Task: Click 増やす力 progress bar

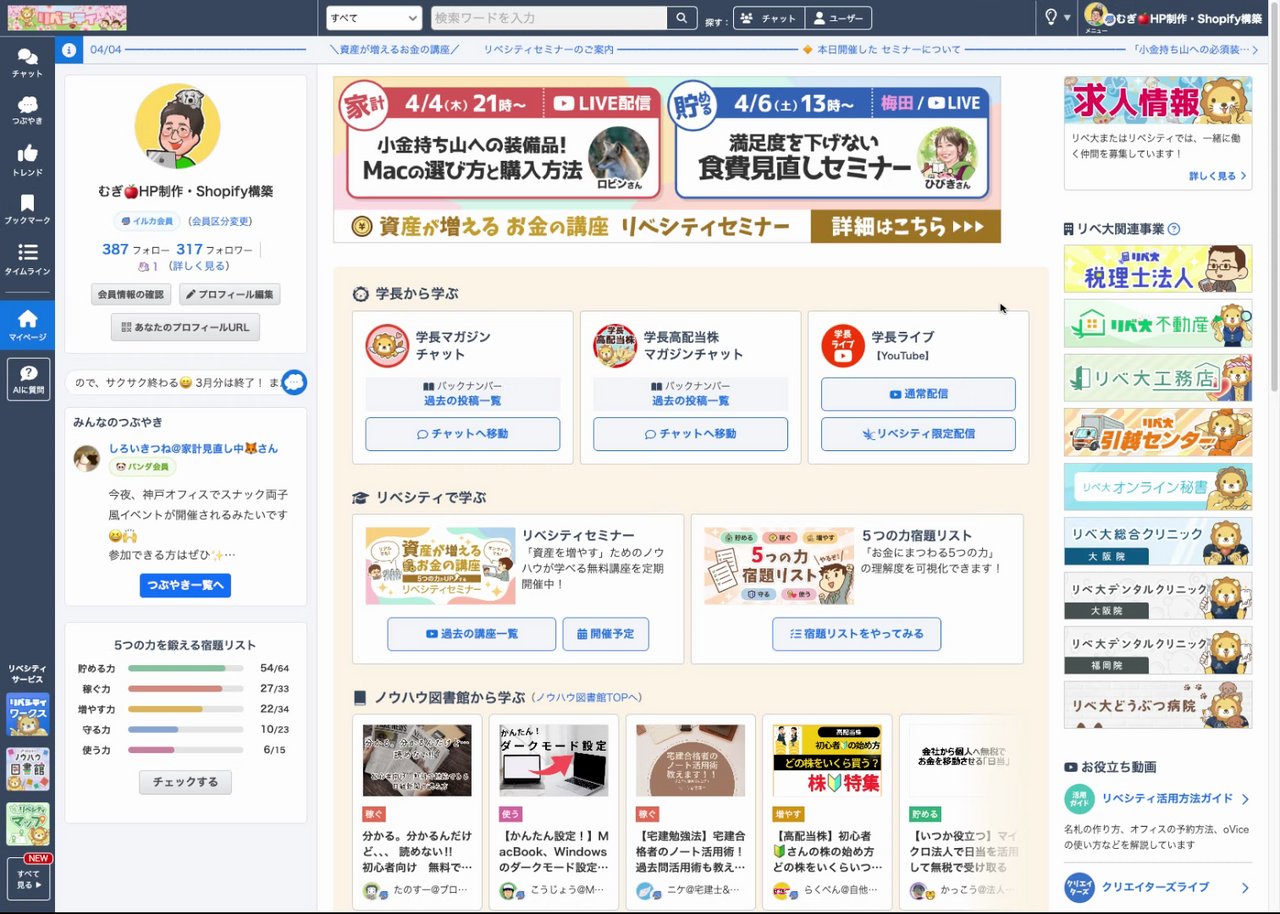Action: [x=185, y=709]
